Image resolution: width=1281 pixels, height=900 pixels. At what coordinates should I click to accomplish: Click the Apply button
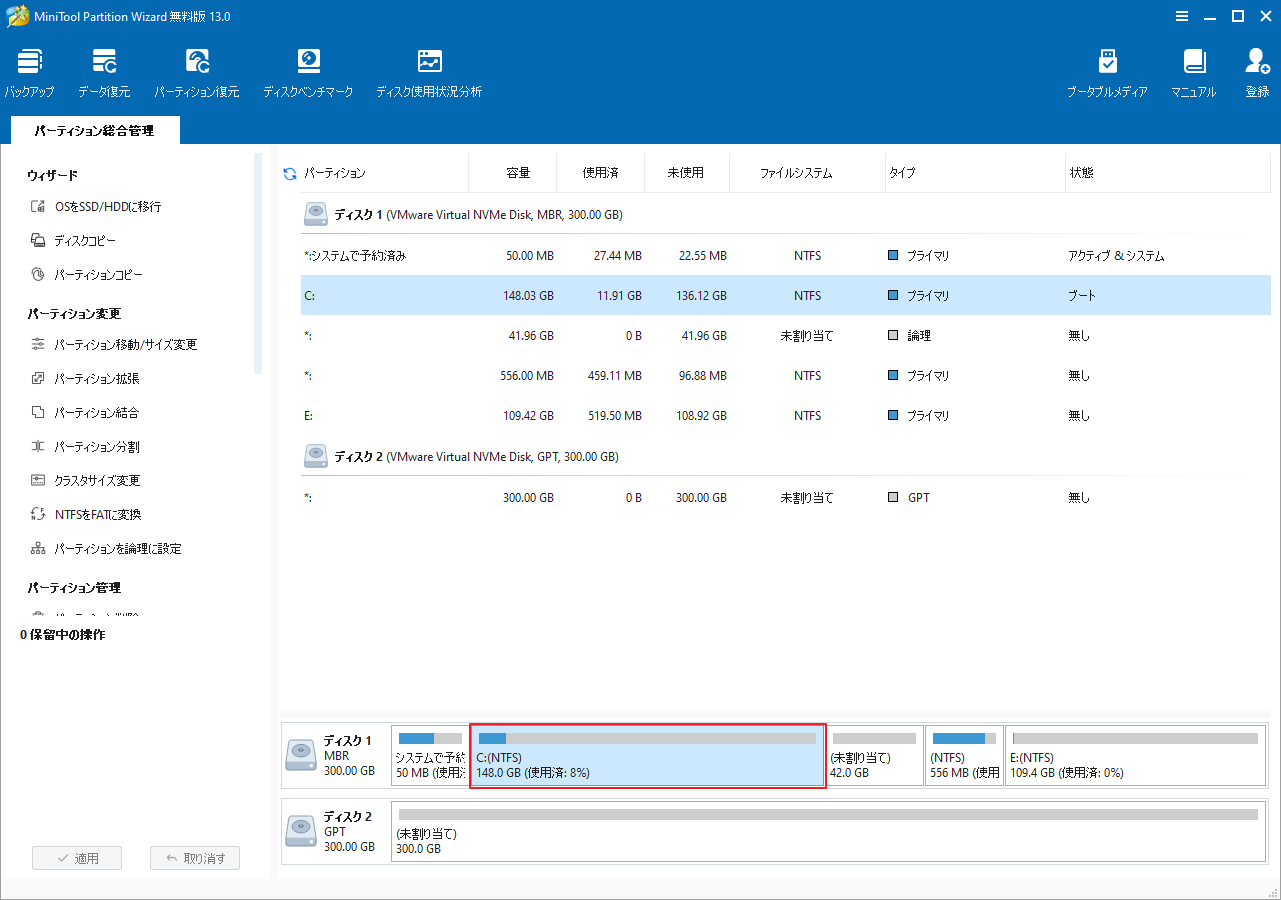click(76, 857)
